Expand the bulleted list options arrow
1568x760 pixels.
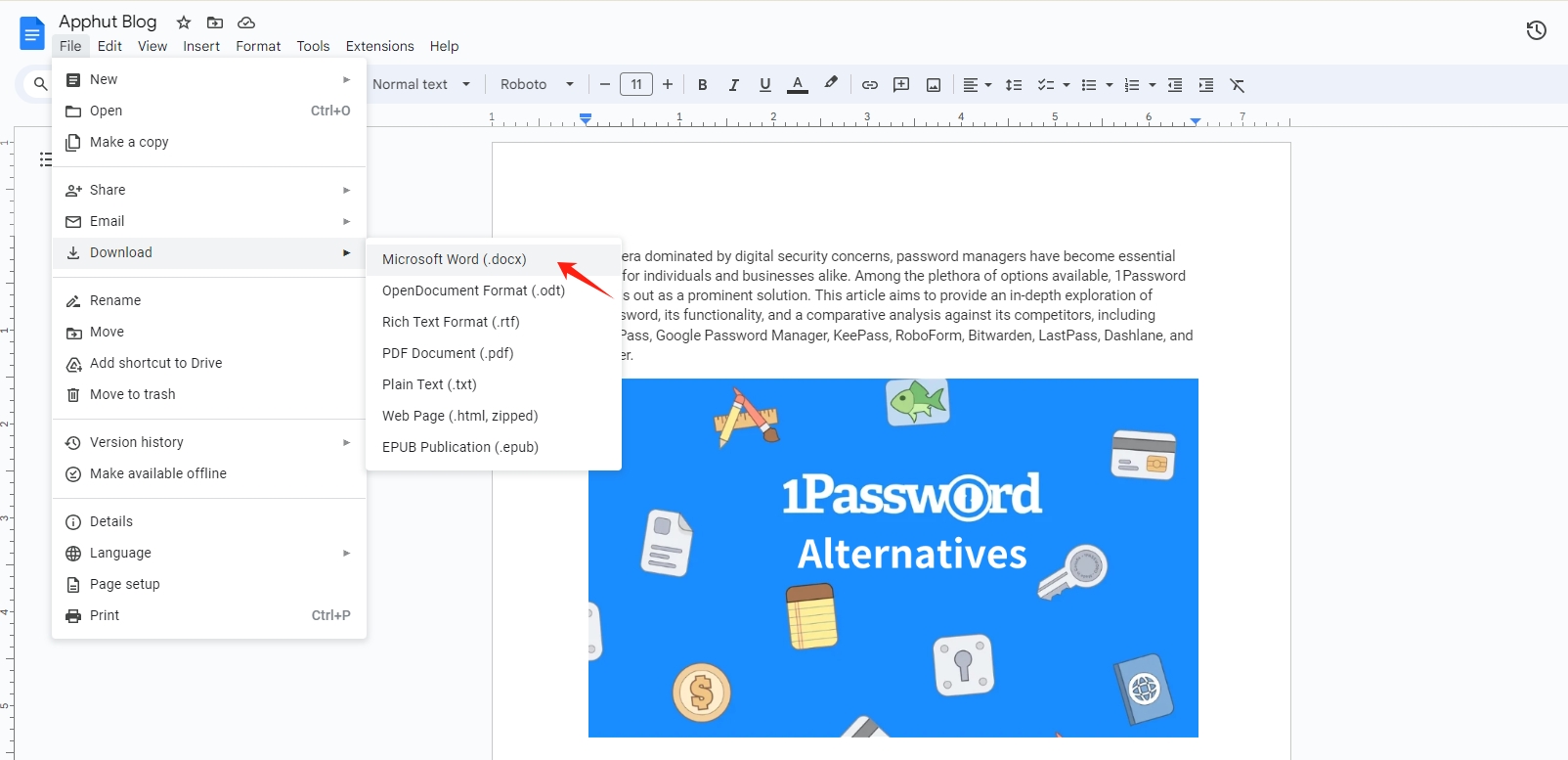1110,85
